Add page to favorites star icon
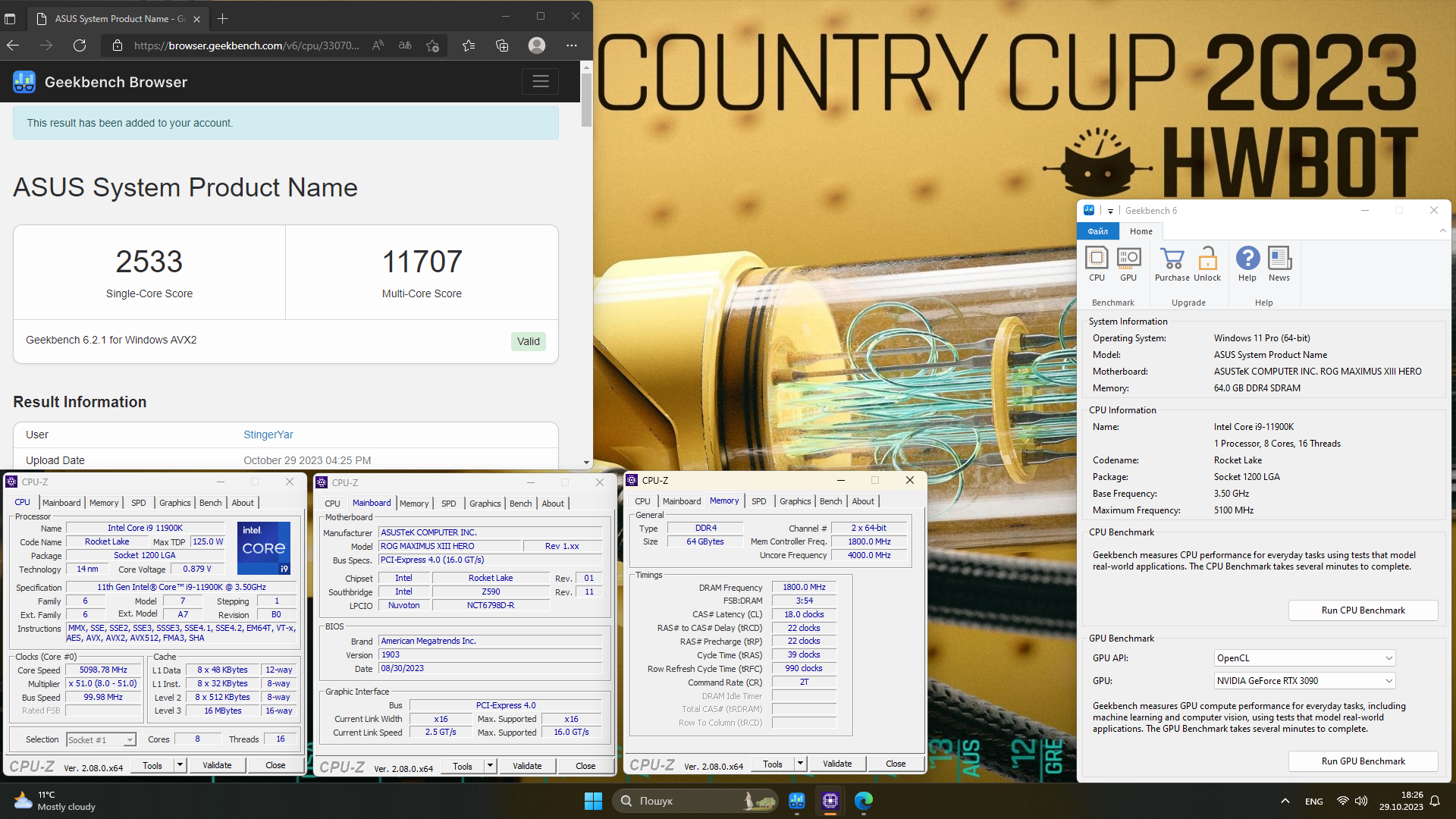The width and height of the screenshot is (1456, 819). [x=432, y=45]
